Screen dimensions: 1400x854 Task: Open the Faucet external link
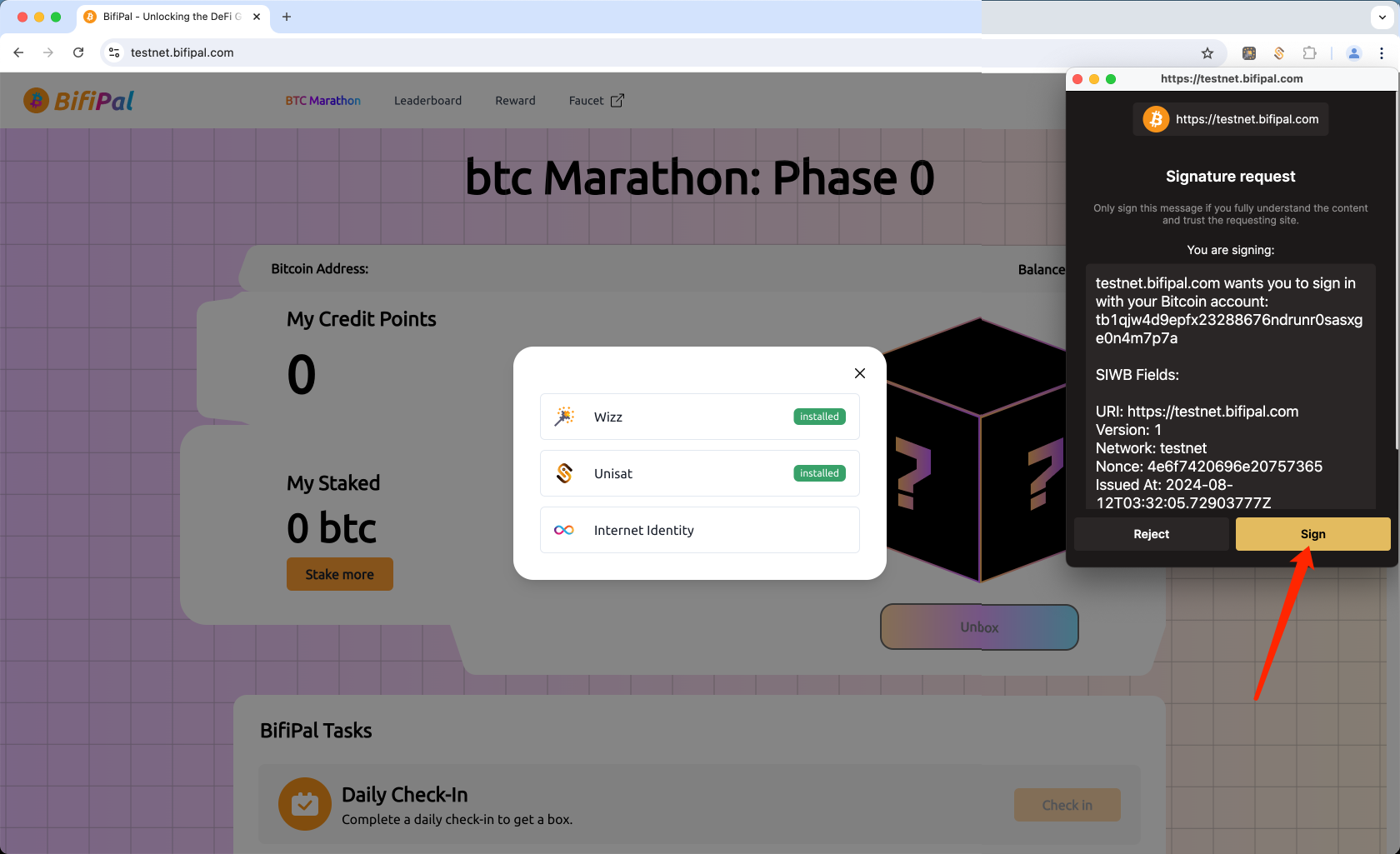pyautogui.click(x=596, y=101)
